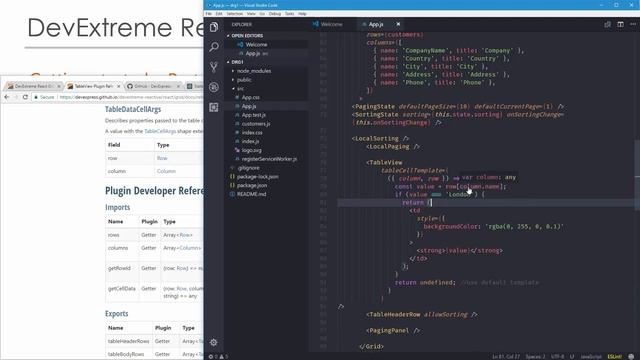Click the UTF-8 encoding status item
This screenshot has width=640, height=360.
coord(558,357)
